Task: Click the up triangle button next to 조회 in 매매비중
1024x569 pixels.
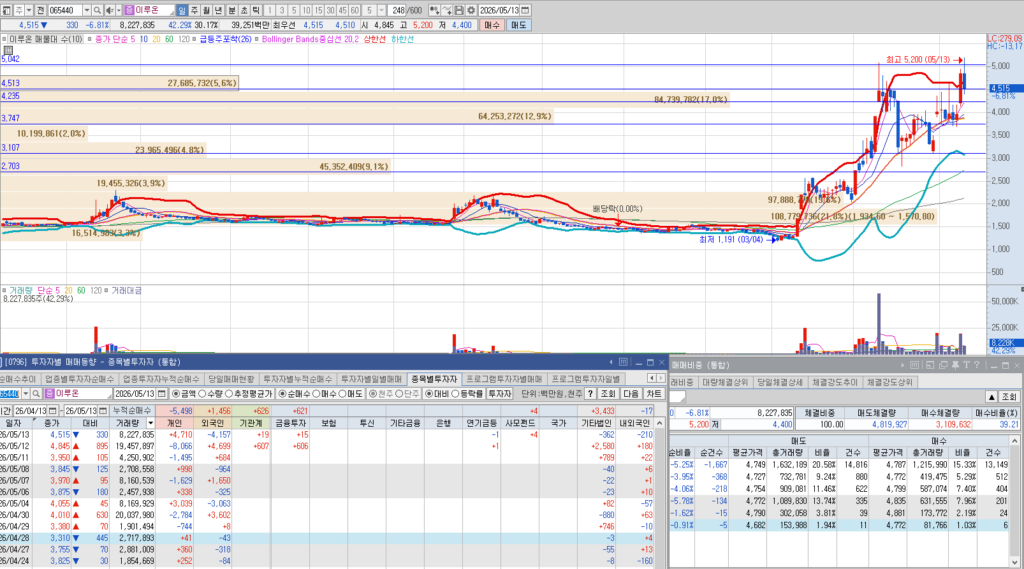Action: coord(991,397)
